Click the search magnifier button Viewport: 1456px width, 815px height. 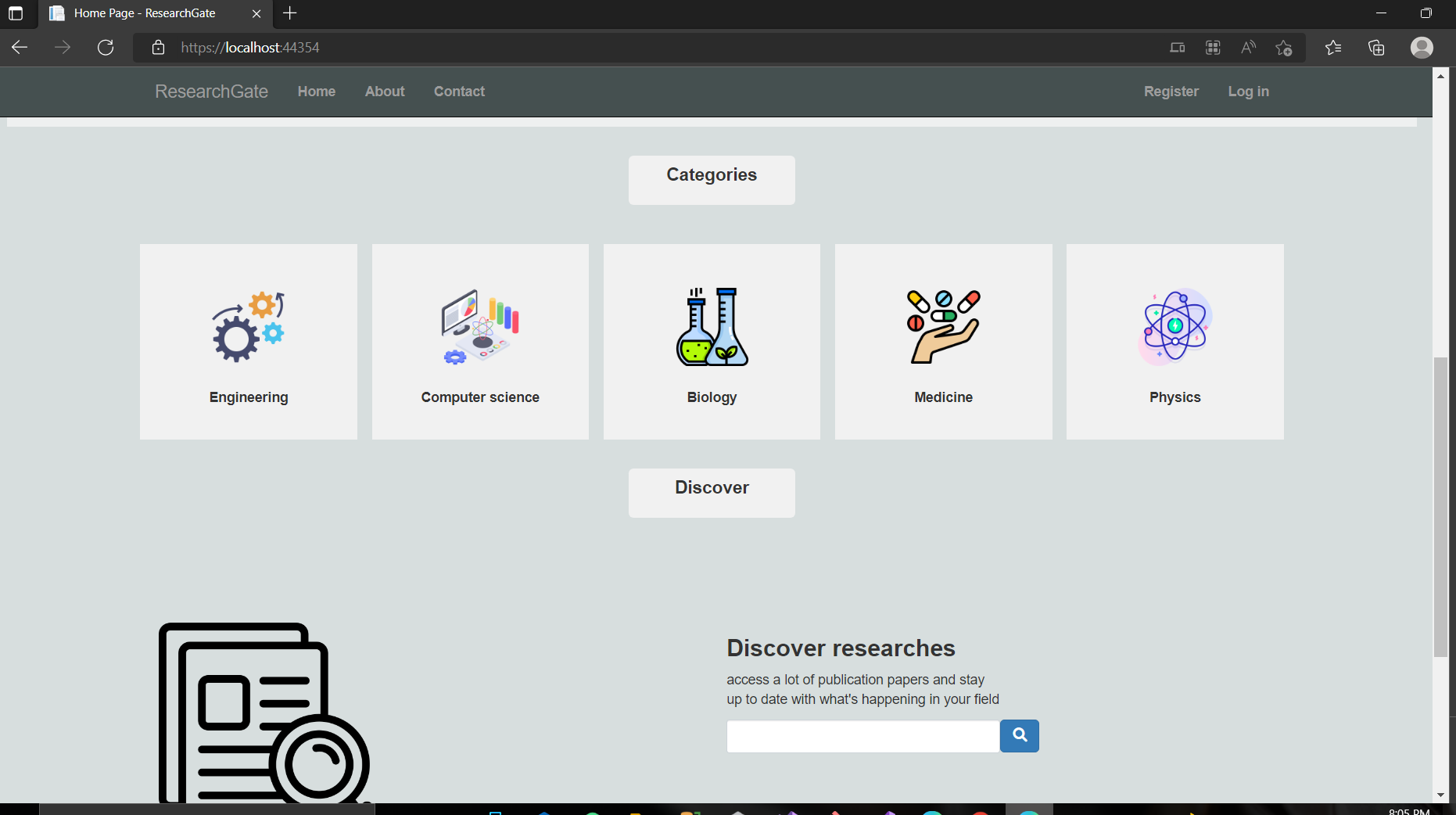coord(1019,736)
